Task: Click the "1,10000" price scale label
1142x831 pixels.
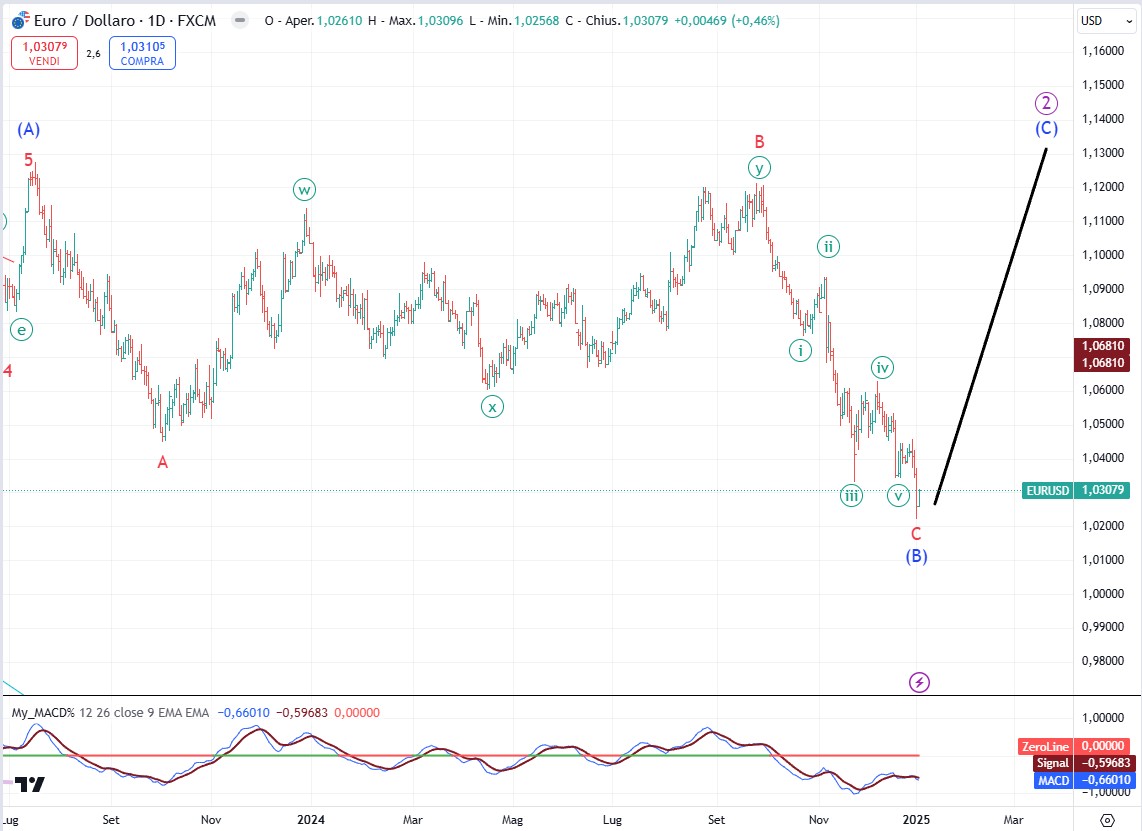Action: [x=1103, y=255]
